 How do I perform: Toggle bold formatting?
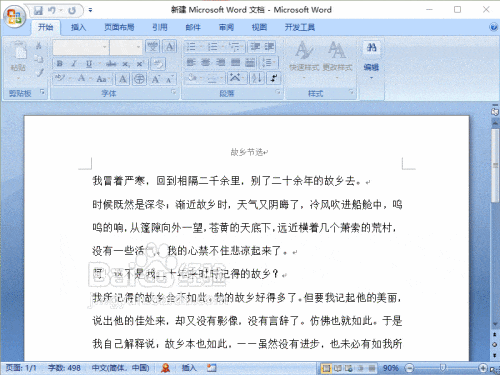point(60,63)
